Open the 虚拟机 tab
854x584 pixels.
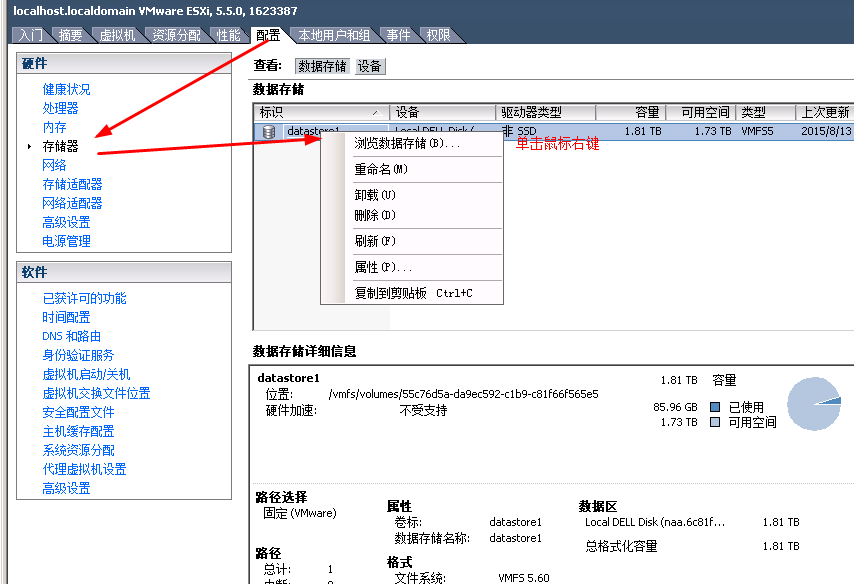(x=117, y=35)
